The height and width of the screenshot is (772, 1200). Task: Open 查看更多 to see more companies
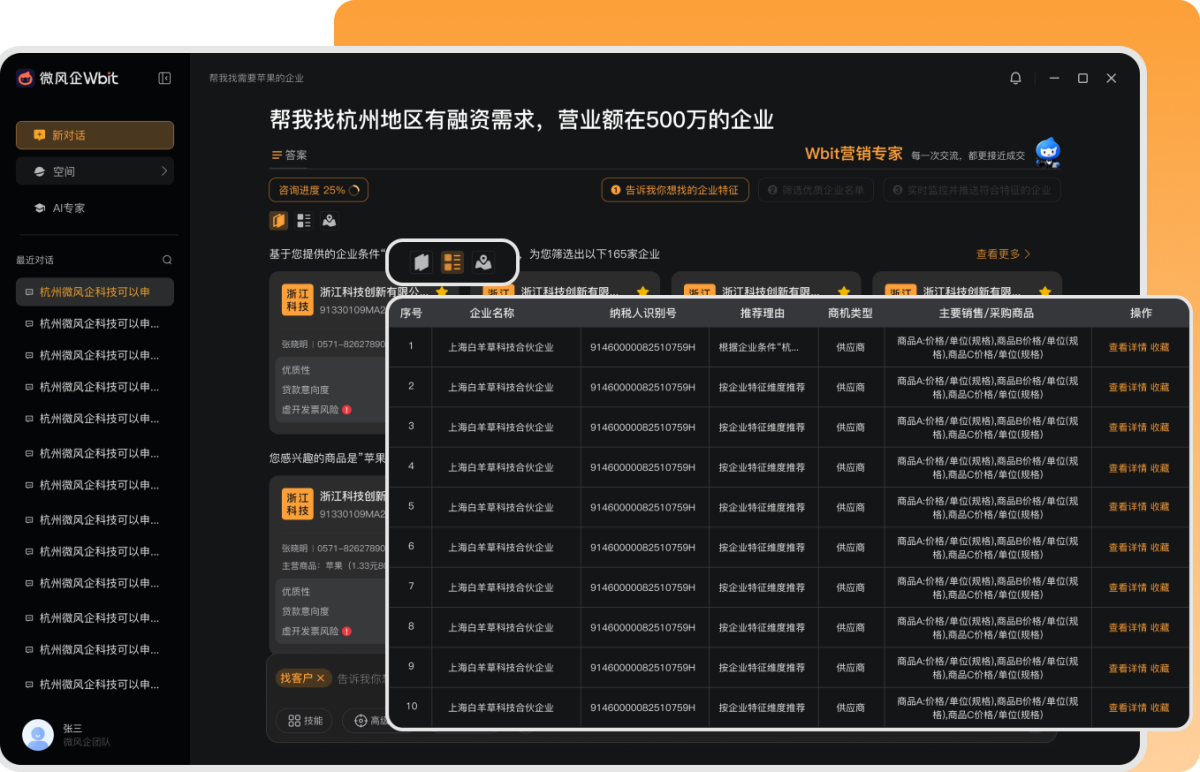coord(1003,254)
